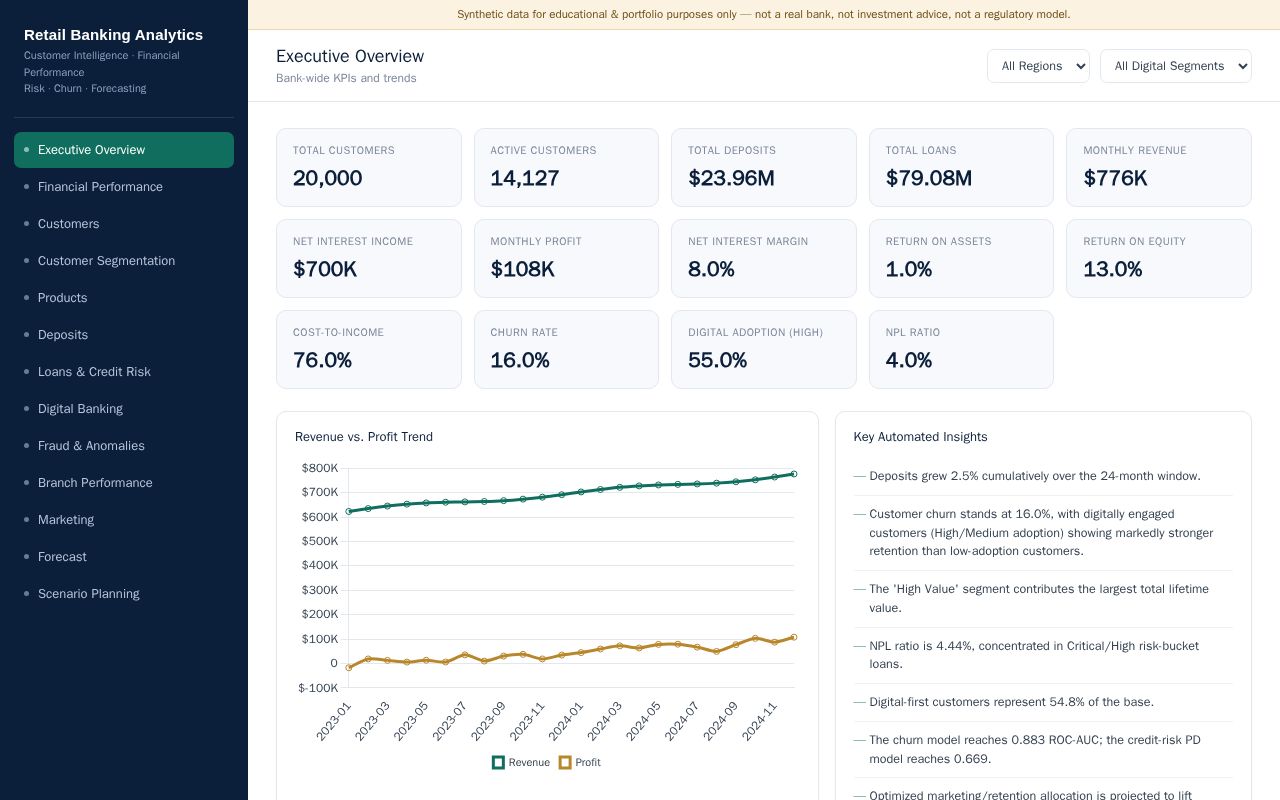Viewport: 1280px width, 800px height.
Task: Click Churn Rate 16.0% value
Action: click(x=520, y=361)
